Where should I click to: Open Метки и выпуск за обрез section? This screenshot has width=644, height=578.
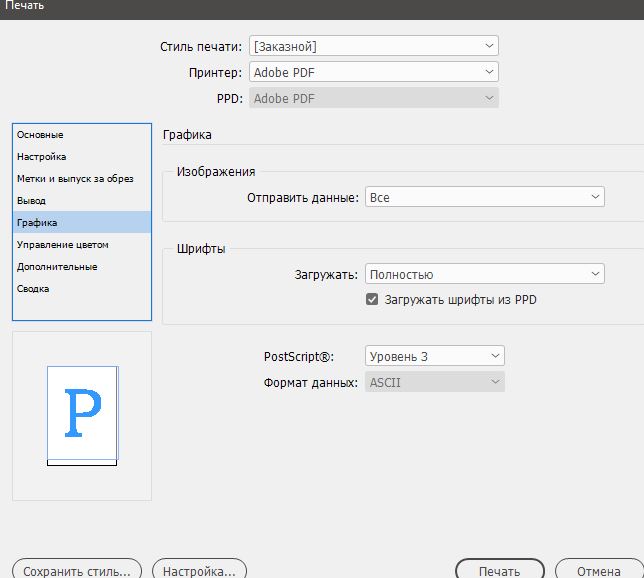(82, 179)
